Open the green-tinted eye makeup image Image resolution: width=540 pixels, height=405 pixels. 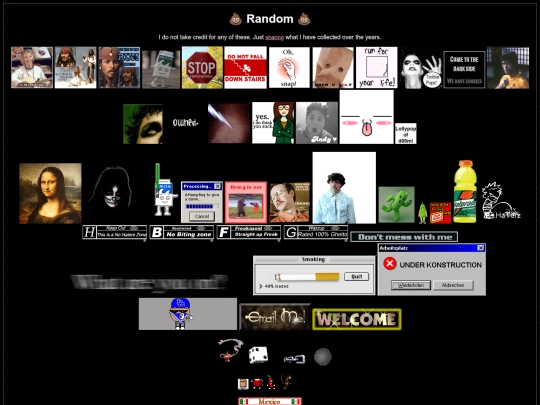(x=143, y=124)
